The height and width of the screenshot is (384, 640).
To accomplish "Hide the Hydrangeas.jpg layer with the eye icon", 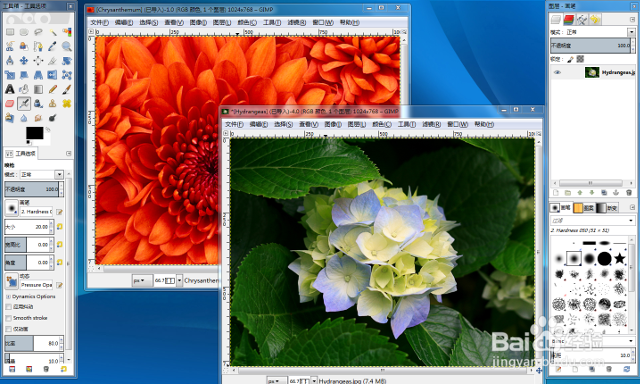I will [557, 72].
